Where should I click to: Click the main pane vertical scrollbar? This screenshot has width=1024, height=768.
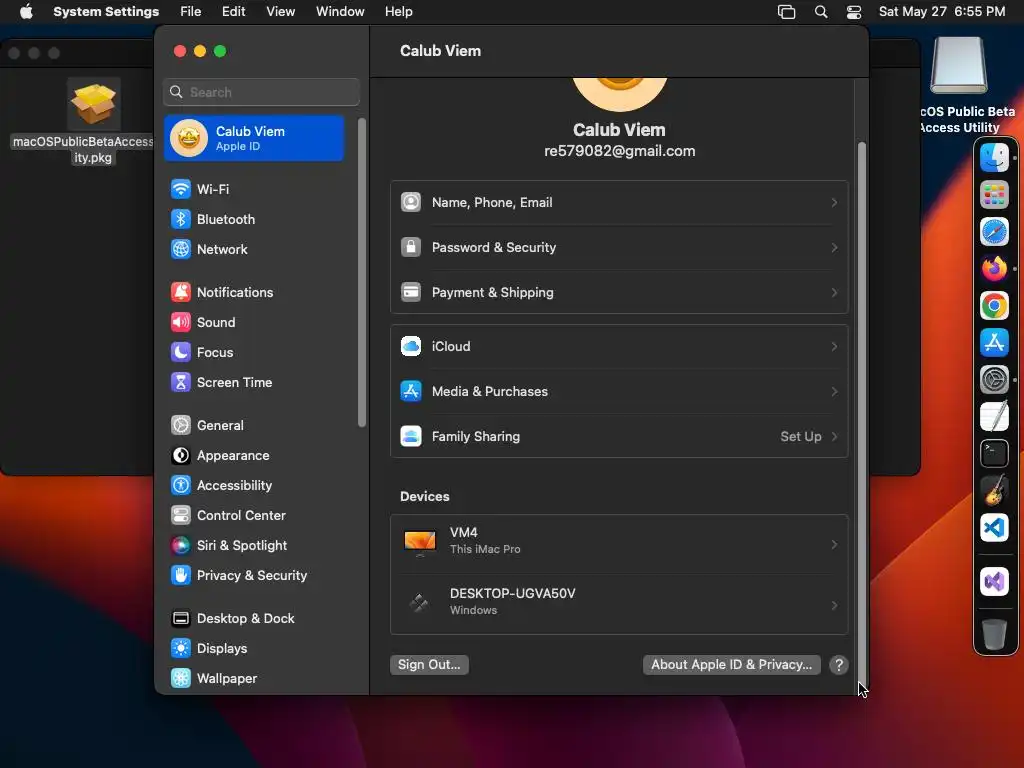pos(861,413)
